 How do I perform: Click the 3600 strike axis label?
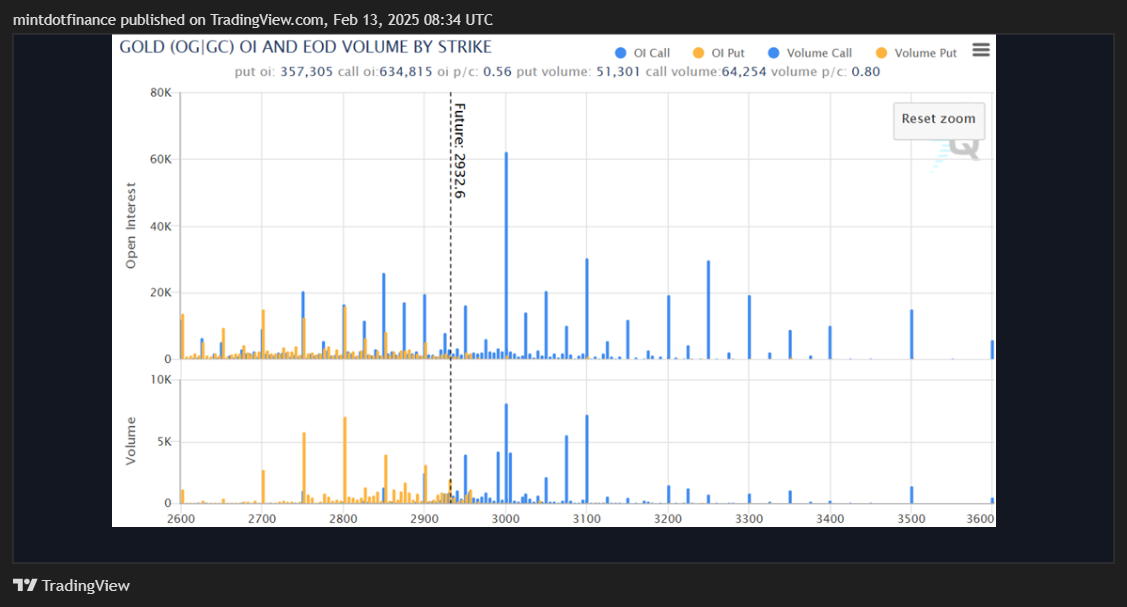[x=980, y=519]
